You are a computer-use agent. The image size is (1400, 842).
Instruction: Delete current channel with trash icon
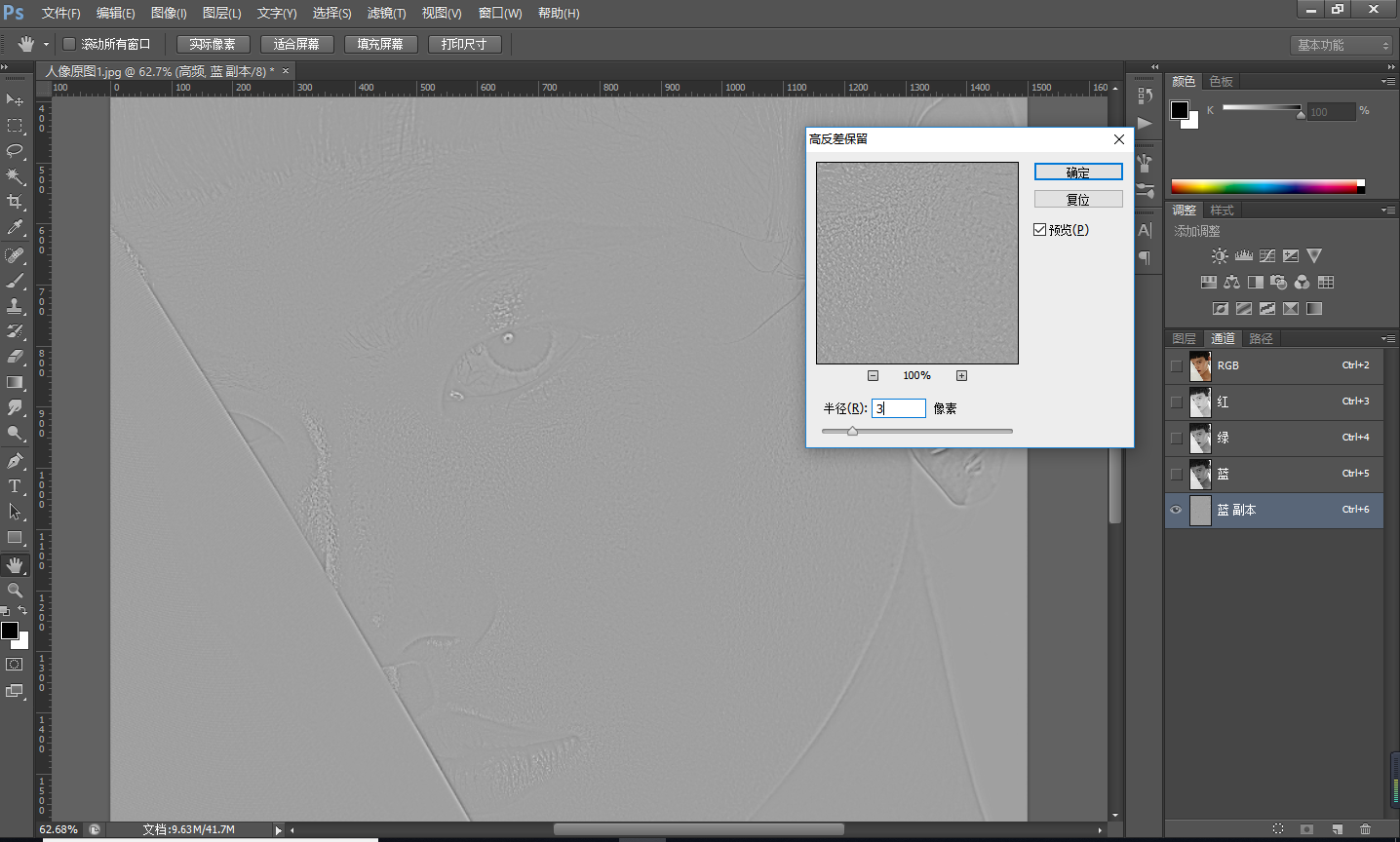[1365, 829]
